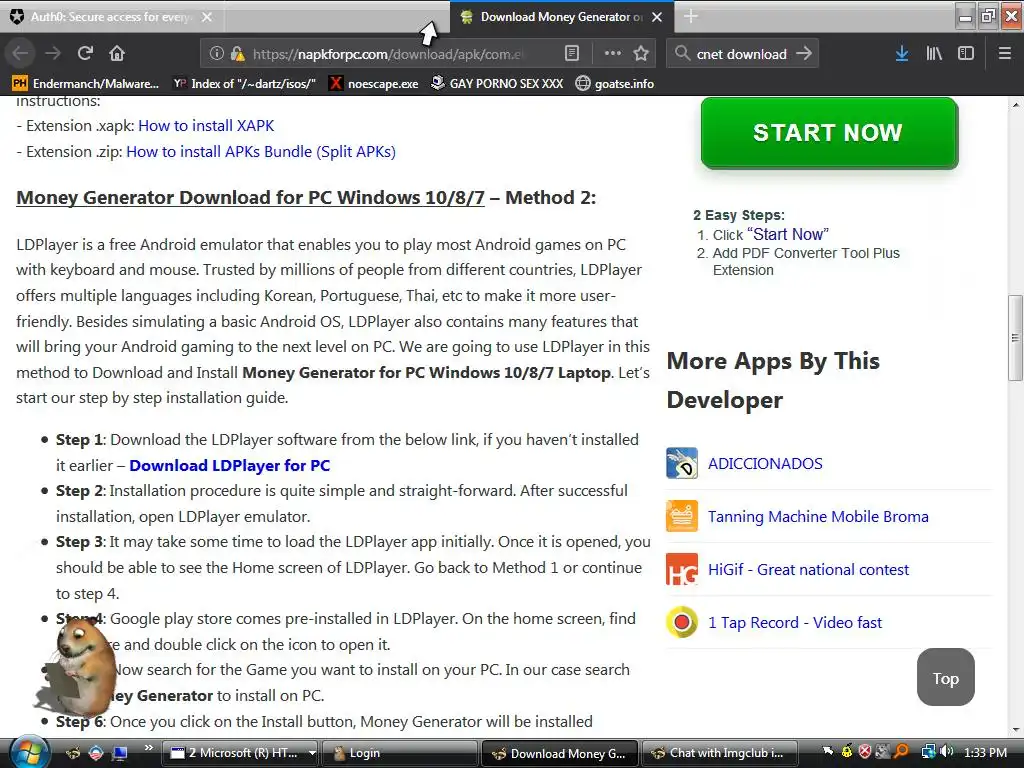
Task: Open the ADICCIONADOS app link
Action: (765, 463)
